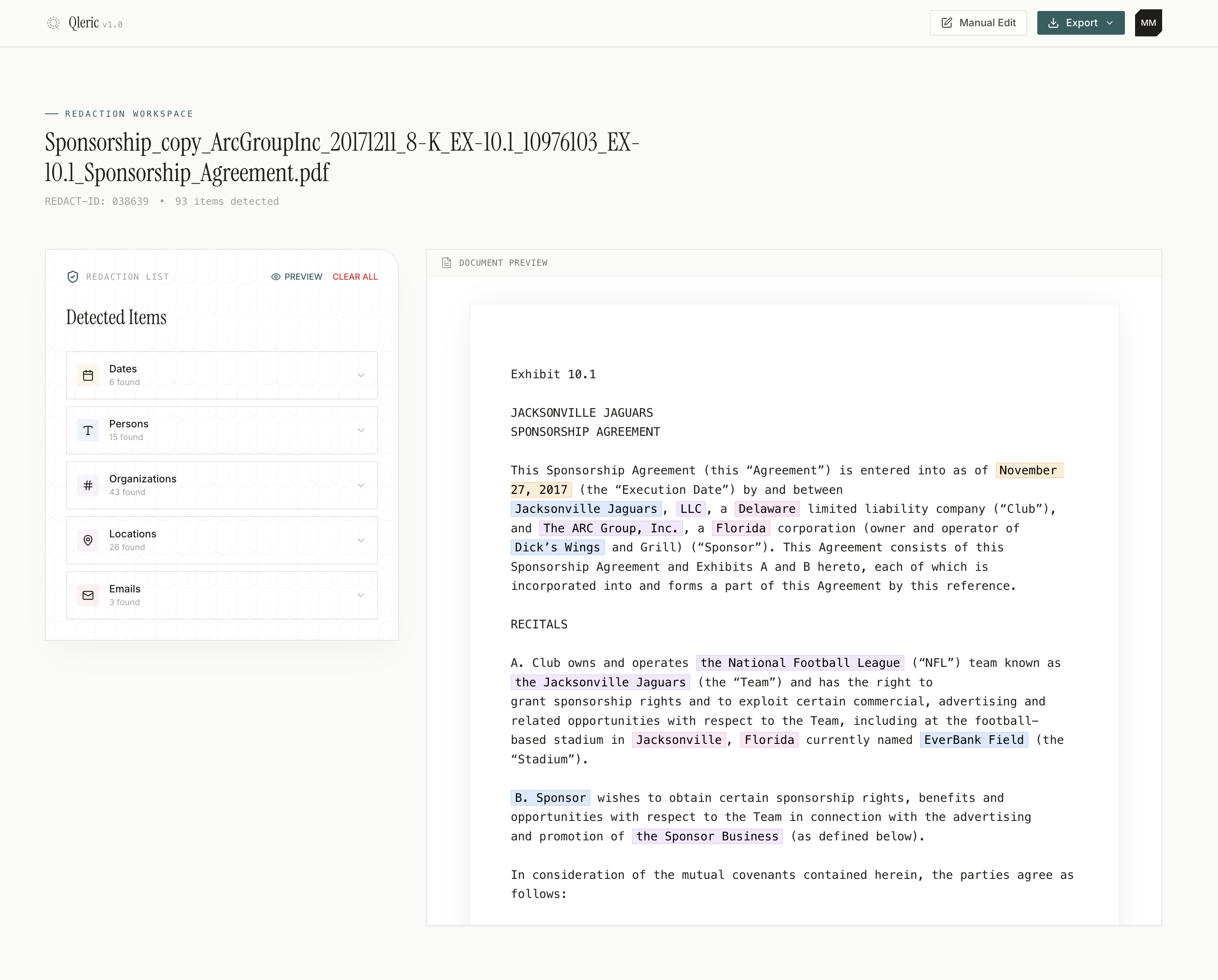Click the Clear All link

click(355, 277)
